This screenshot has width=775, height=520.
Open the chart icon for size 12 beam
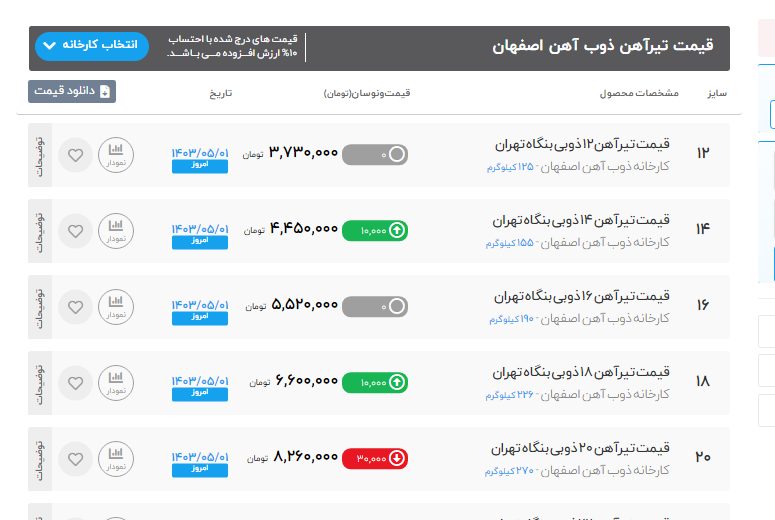click(x=115, y=155)
